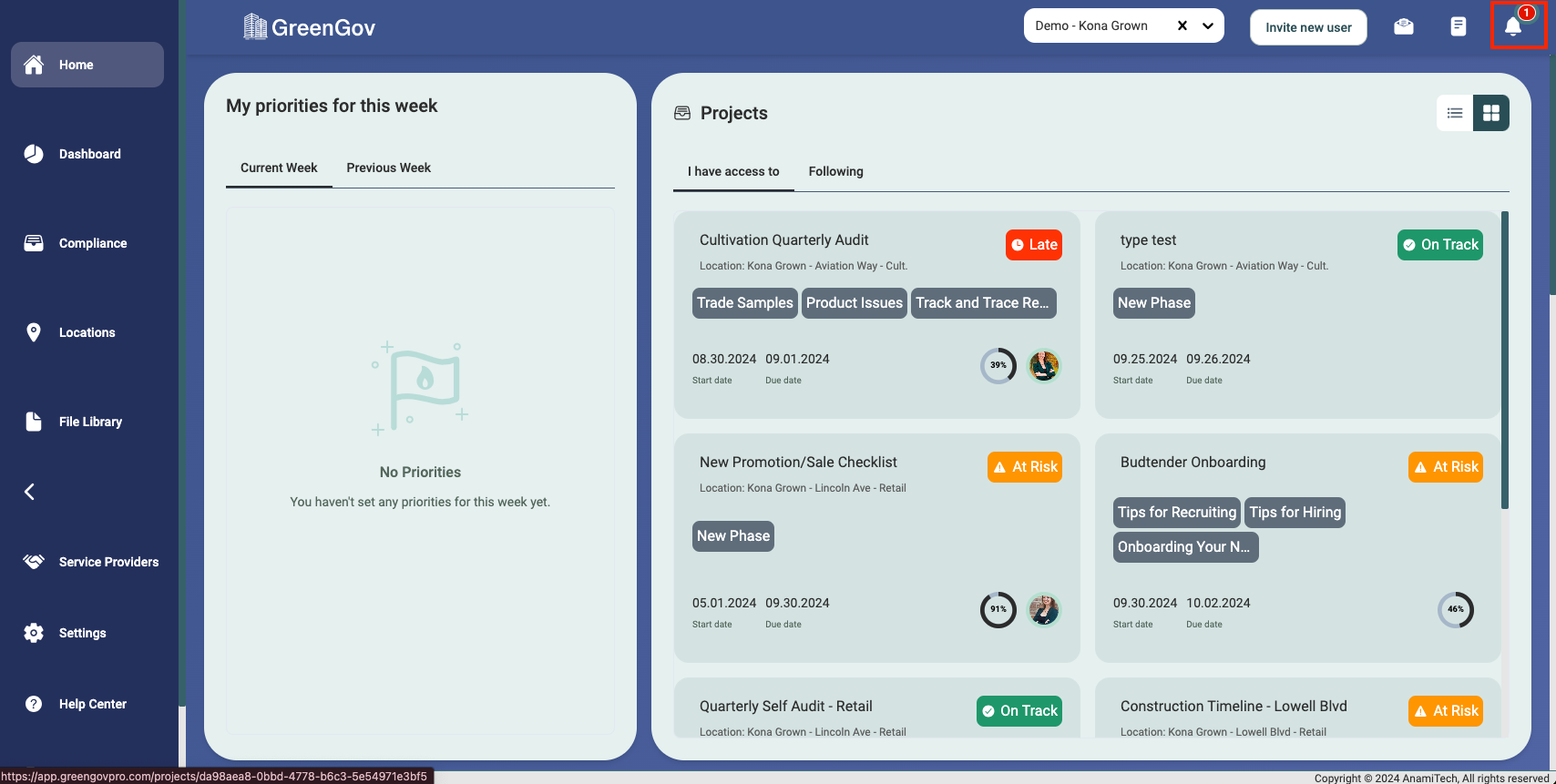Go to Home in the sidebar
Viewport: 1556px width, 784px height.
[x=87, y=65]
